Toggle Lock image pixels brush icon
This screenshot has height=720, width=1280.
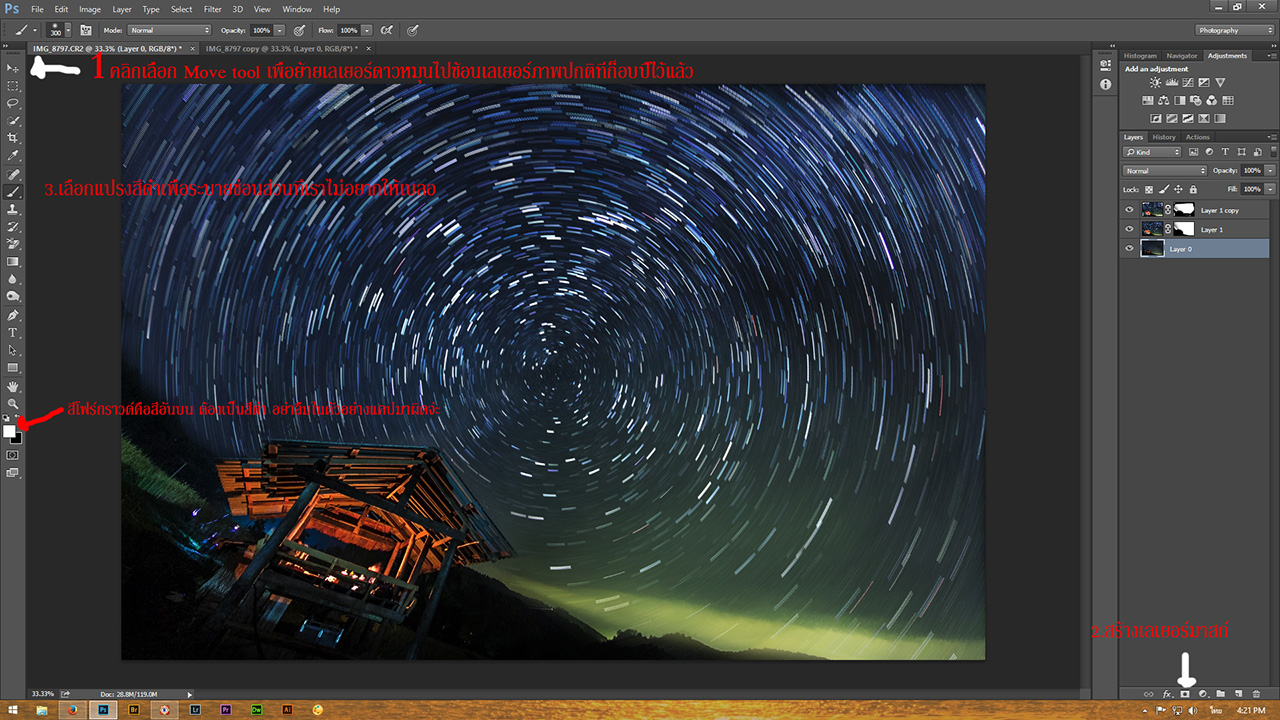tap(1163, 189)
